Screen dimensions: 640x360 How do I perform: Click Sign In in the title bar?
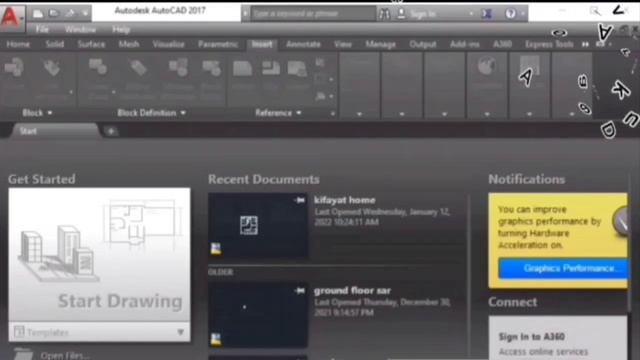click(422, 14)
